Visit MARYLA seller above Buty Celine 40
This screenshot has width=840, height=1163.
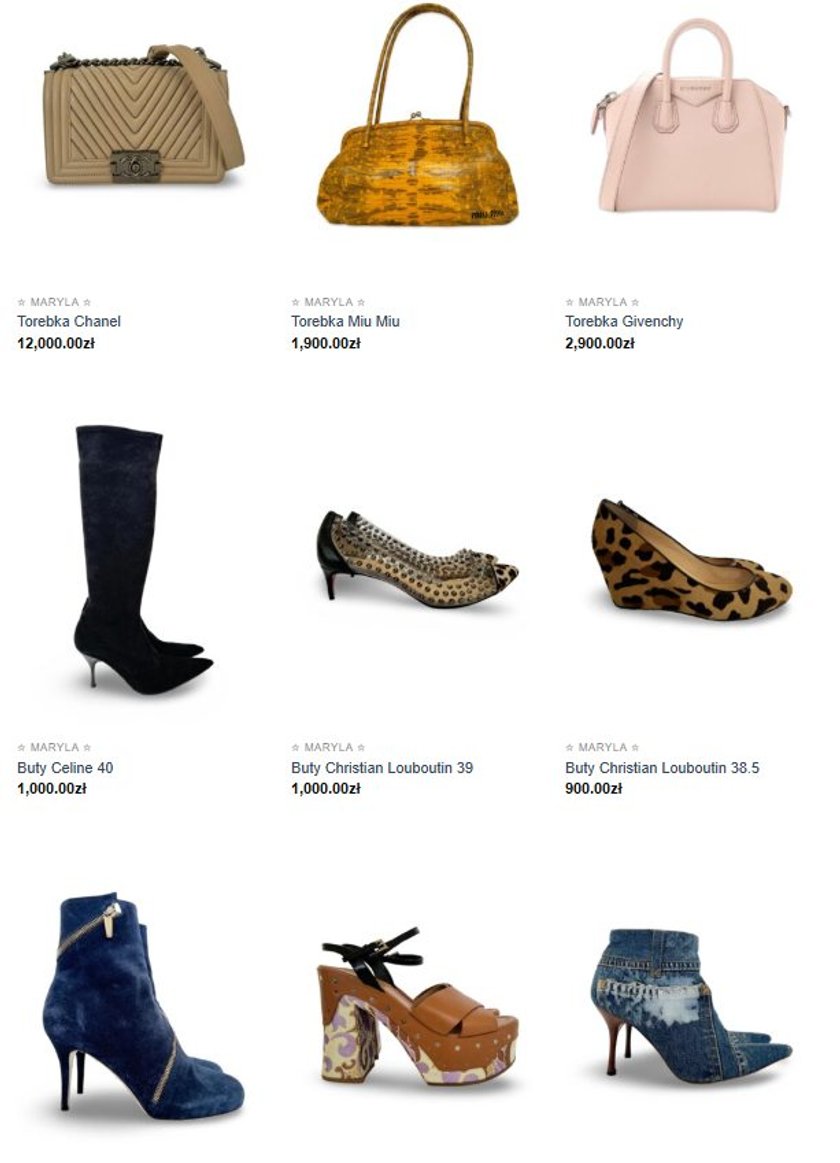(x=54, y=747)
